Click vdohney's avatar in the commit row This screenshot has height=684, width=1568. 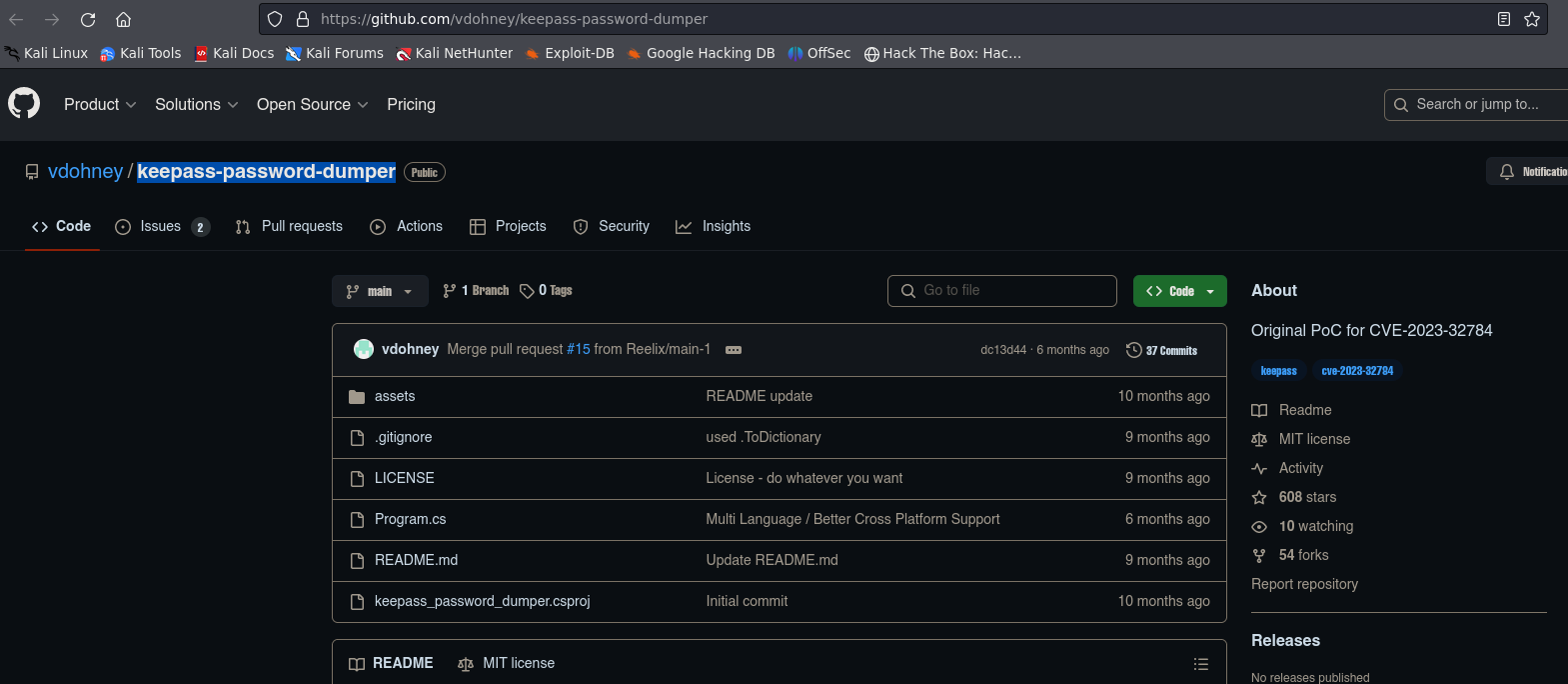[364, 349]
